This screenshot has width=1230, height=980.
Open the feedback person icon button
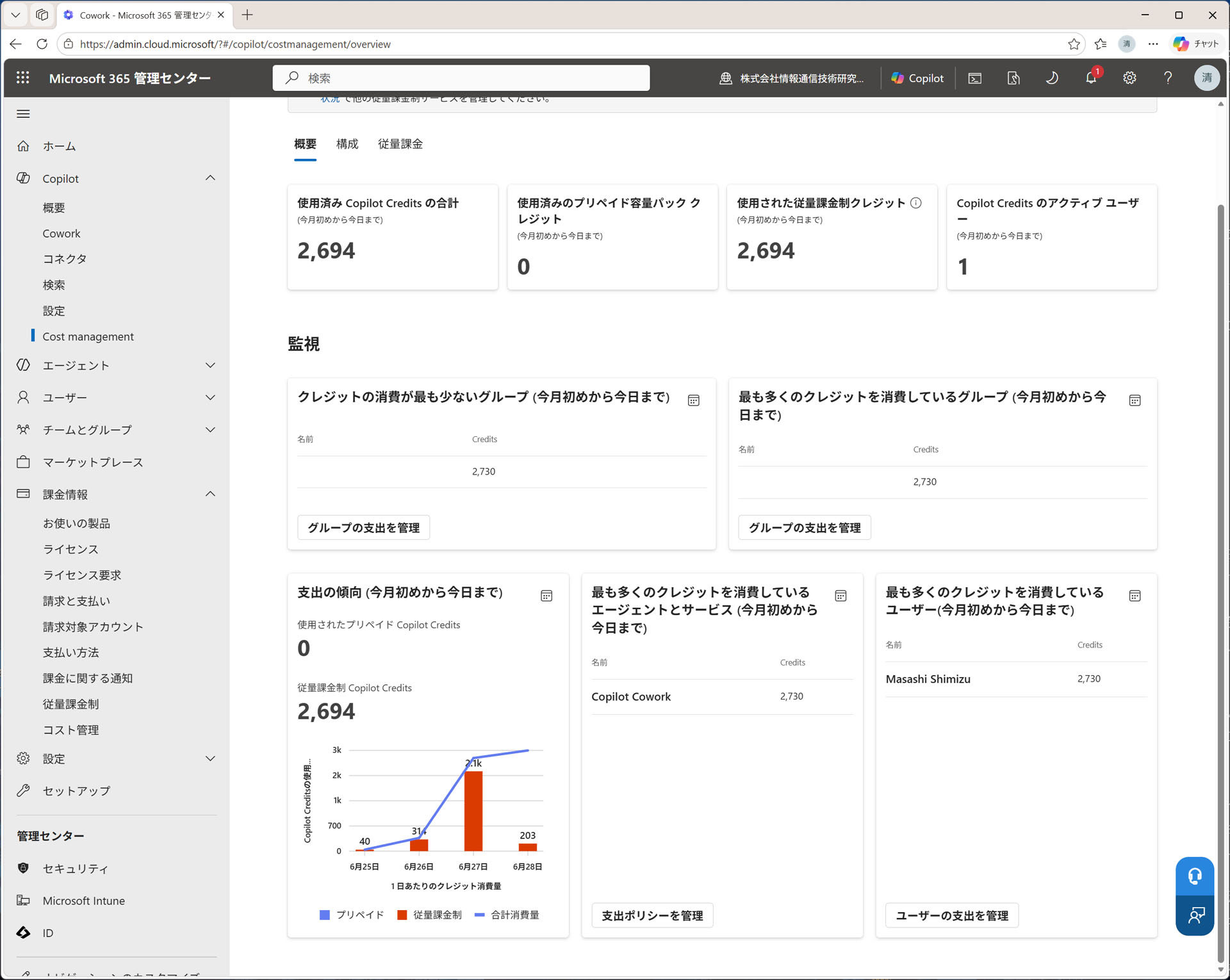1195,915
